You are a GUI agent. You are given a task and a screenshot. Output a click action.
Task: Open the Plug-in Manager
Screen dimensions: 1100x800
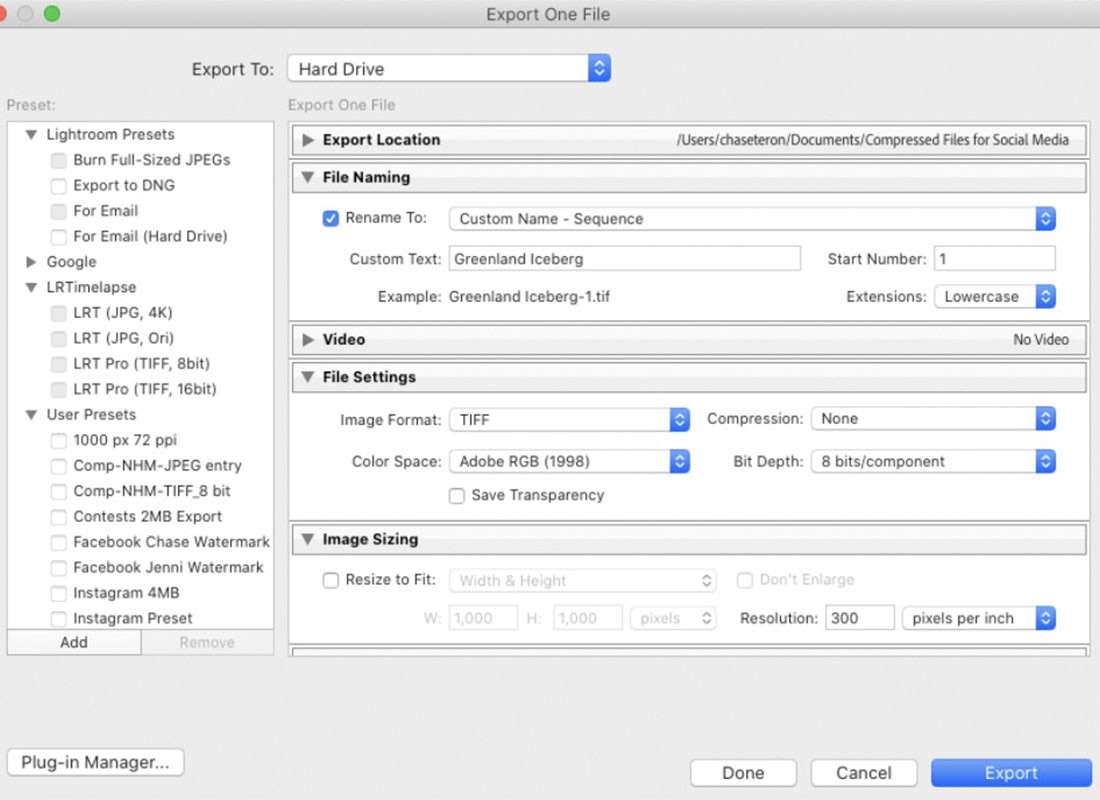[95, 762]
